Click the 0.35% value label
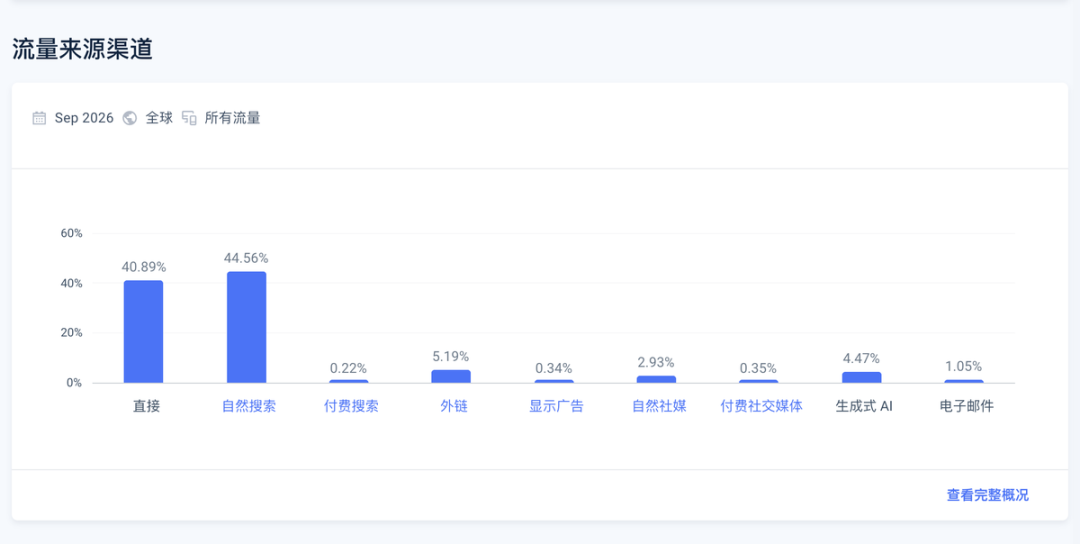The height and width of the screenshot is (544, 1080). tap(759, 368)
